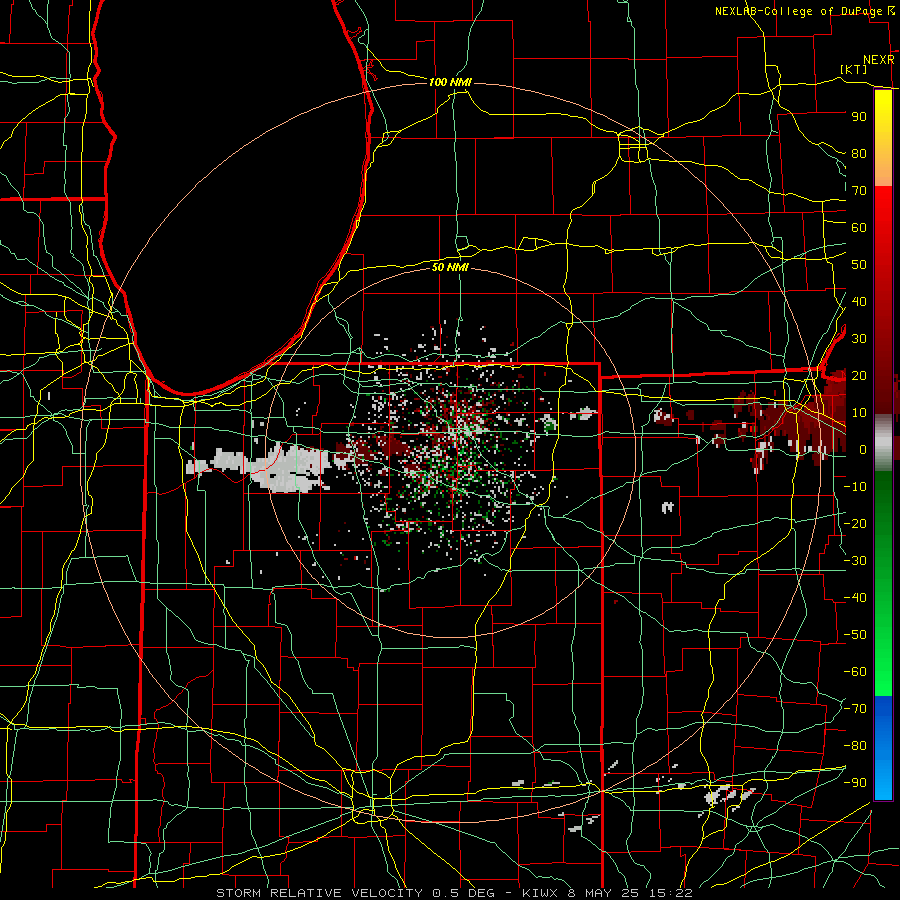Screen dimensions: 900x900
Task: Click the gray zero-velocity segment of color bar
Action: point(883,442)
